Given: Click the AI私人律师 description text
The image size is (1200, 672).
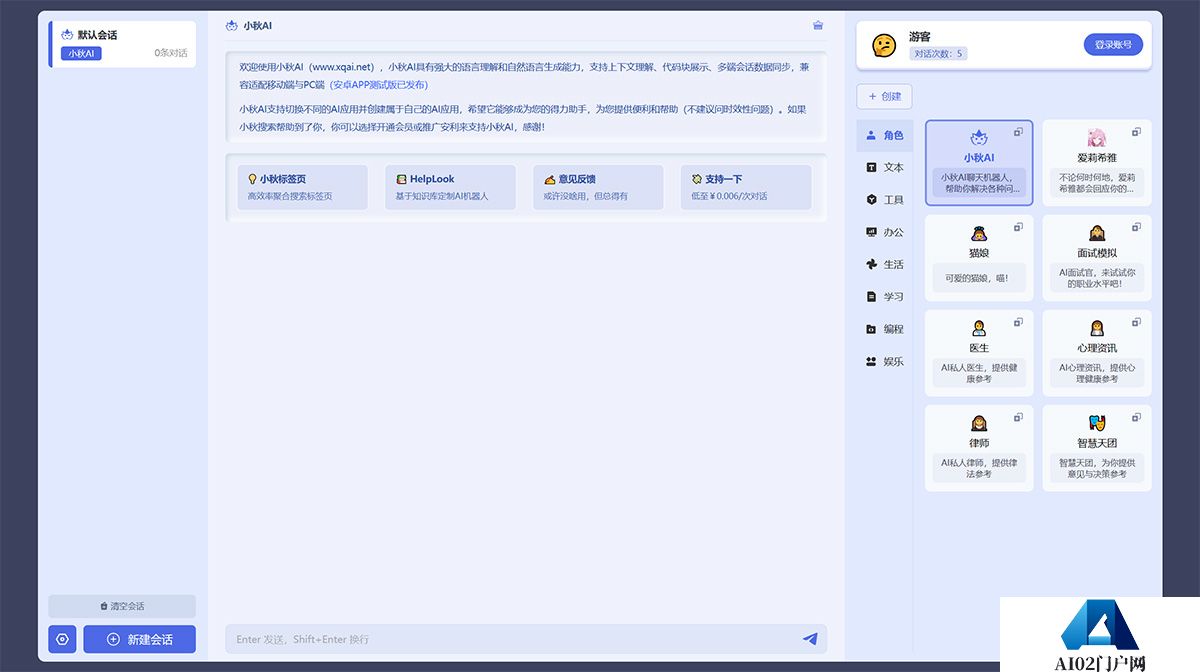Looking at the screenshot, I should click(979, 468).
